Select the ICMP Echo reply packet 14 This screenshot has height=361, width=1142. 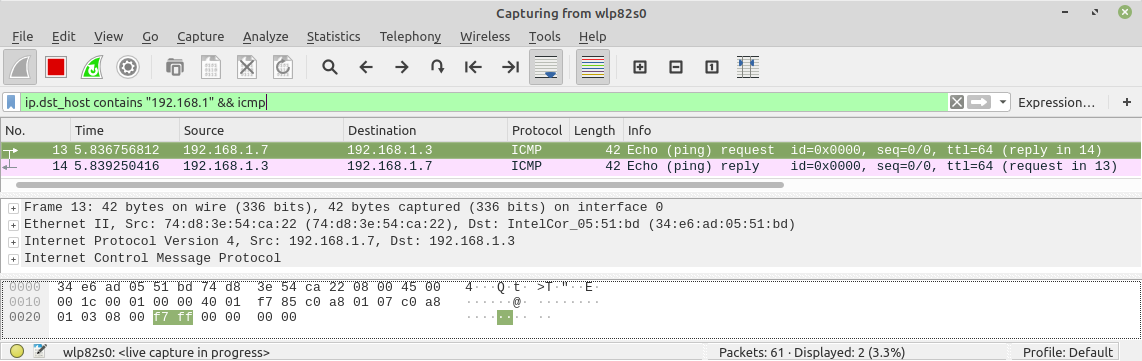[571, 167]
